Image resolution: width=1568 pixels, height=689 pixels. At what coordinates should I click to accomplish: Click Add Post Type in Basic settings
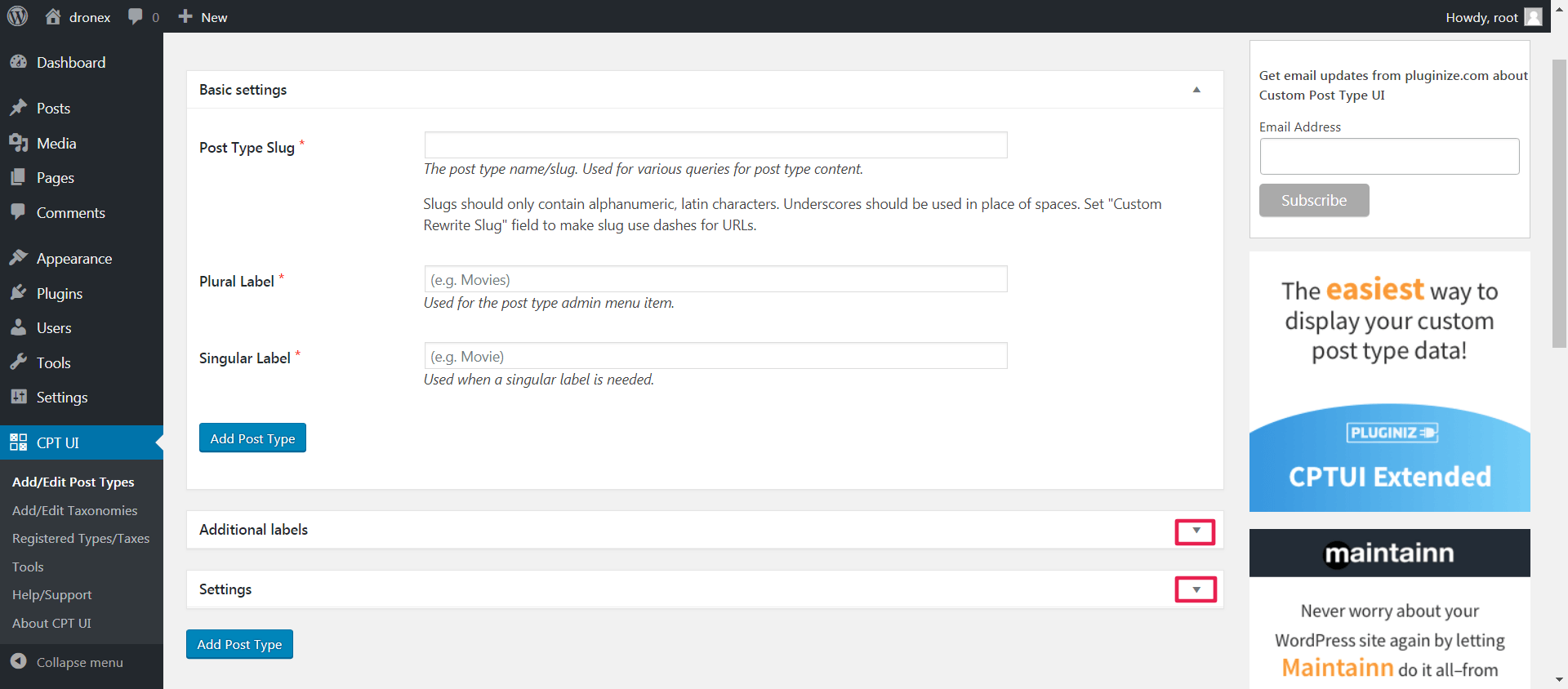coord(252,438)
